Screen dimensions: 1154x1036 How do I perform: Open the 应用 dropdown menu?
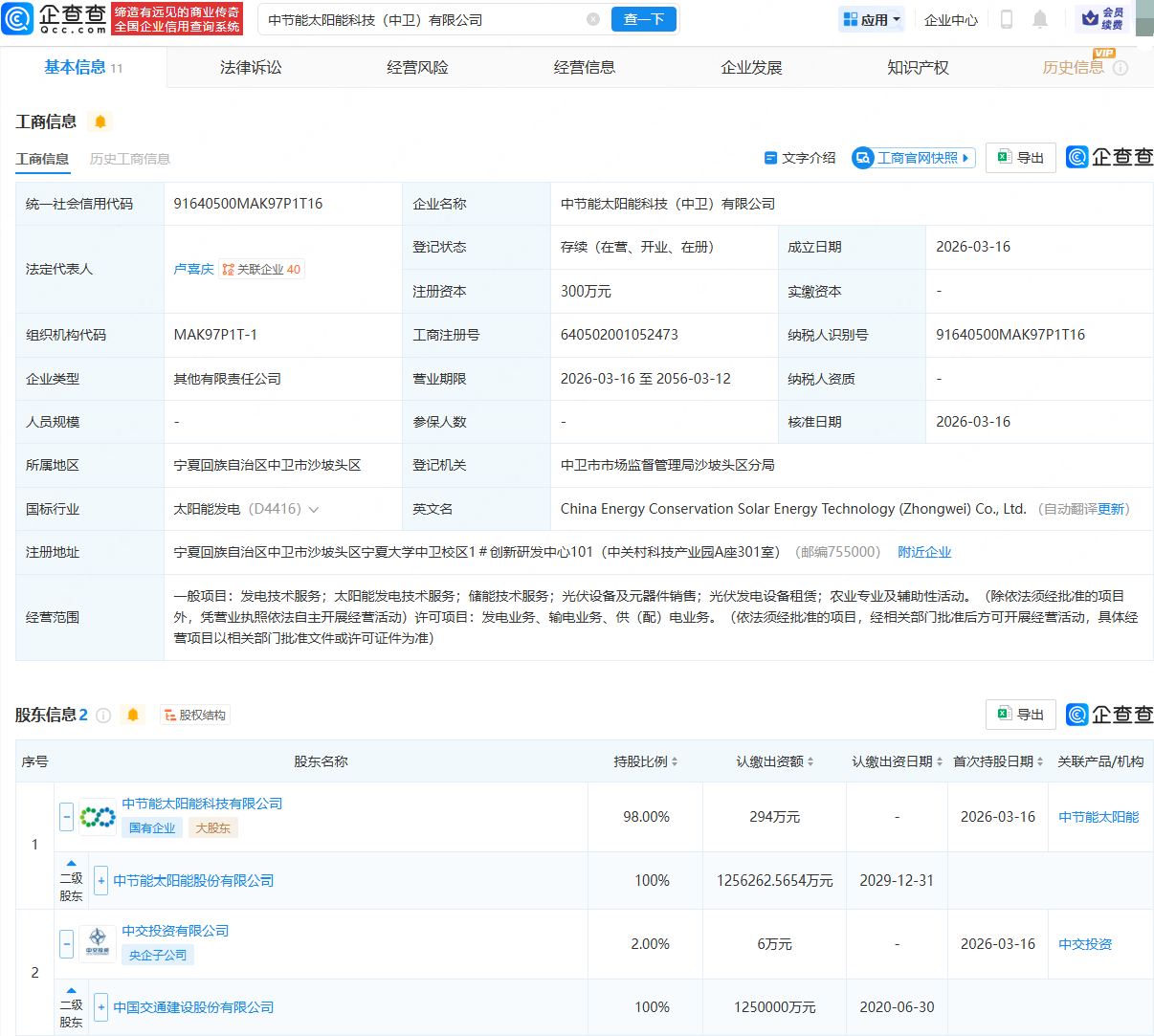point(871,19)
